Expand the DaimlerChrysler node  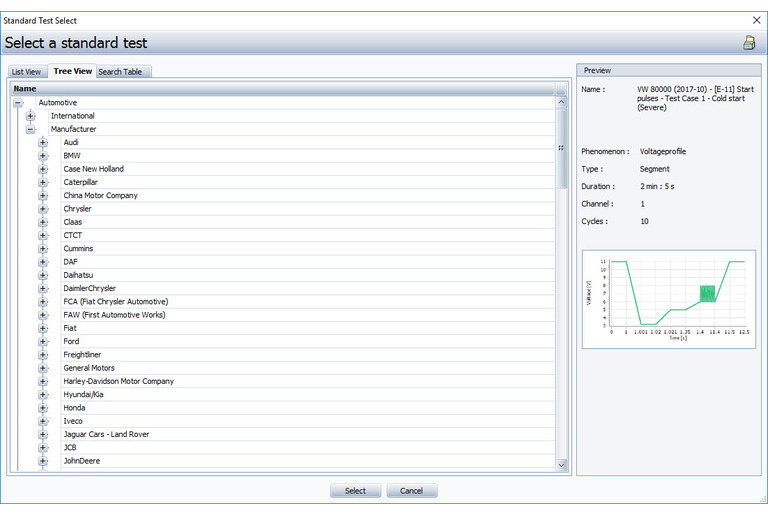pyautogui.click(x=43, y=288)
